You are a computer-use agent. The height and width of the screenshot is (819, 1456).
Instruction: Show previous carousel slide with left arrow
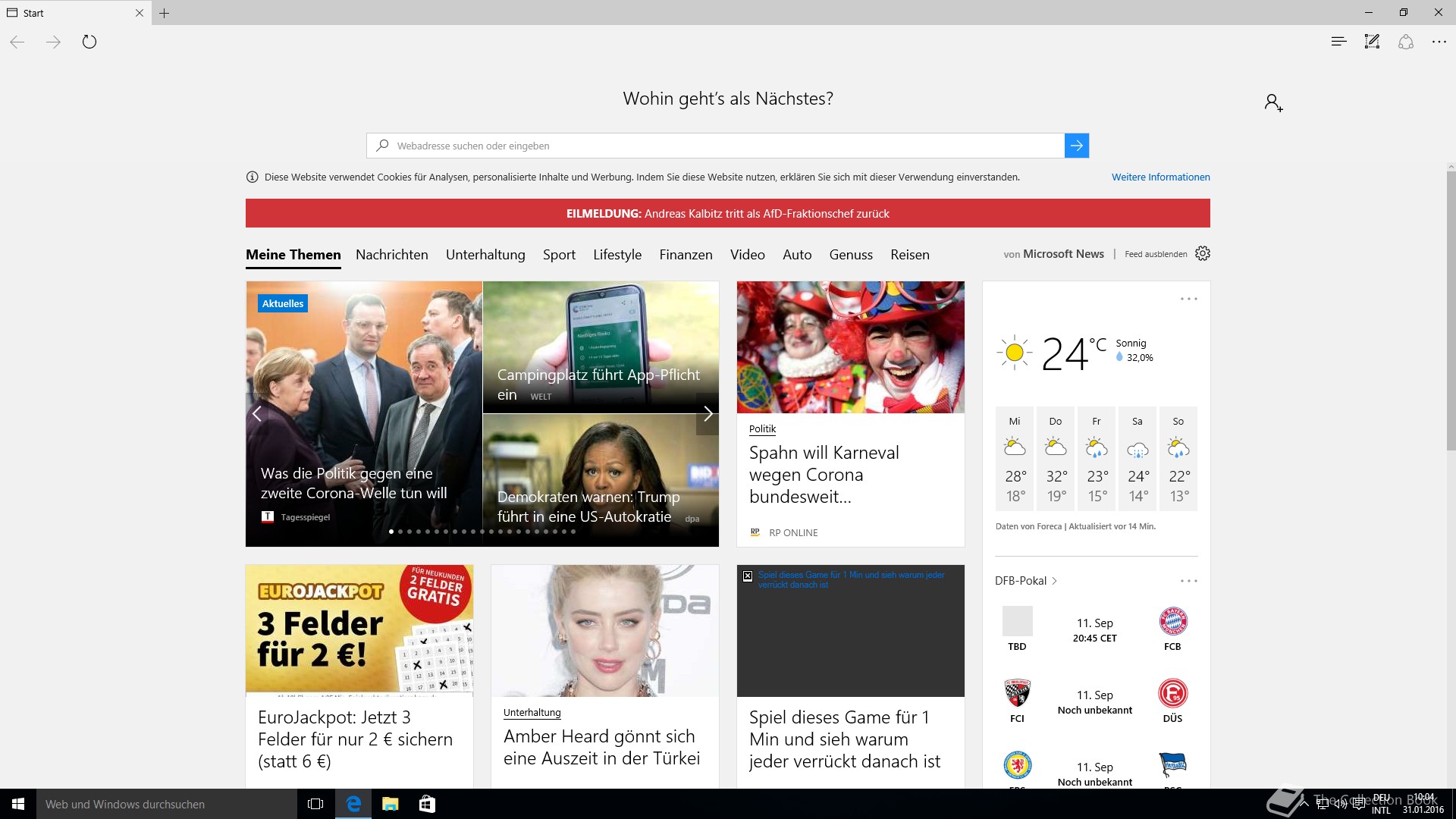click(x=257, y=414)
